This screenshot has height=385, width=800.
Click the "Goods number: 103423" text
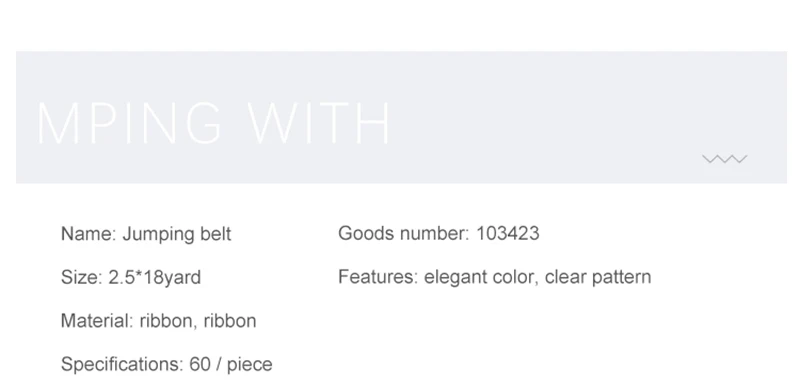tap(439, 233)
